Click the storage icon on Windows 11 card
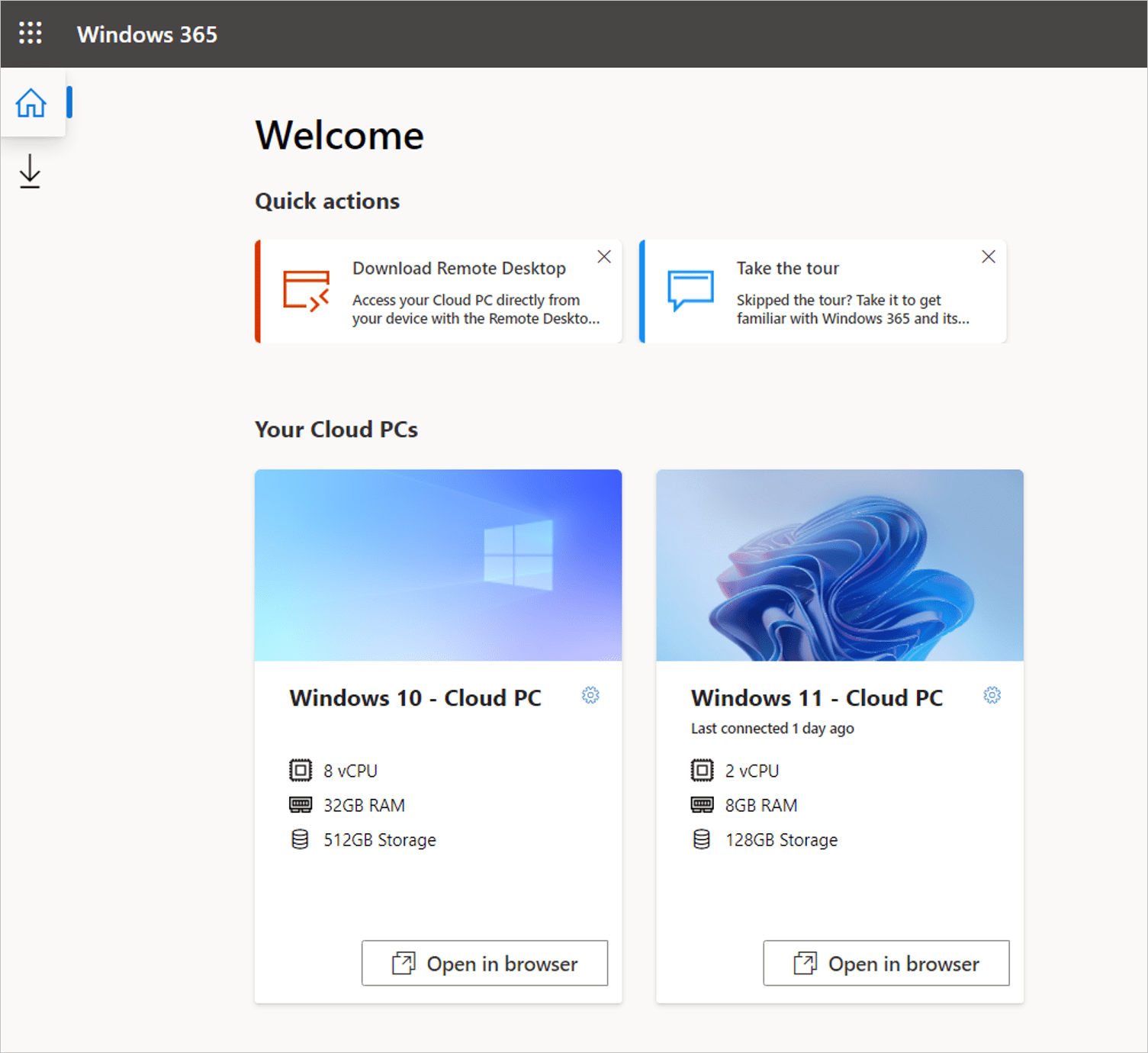Image resolution: width=1148 pixels, height=1053 pixels. coord(702,839)
